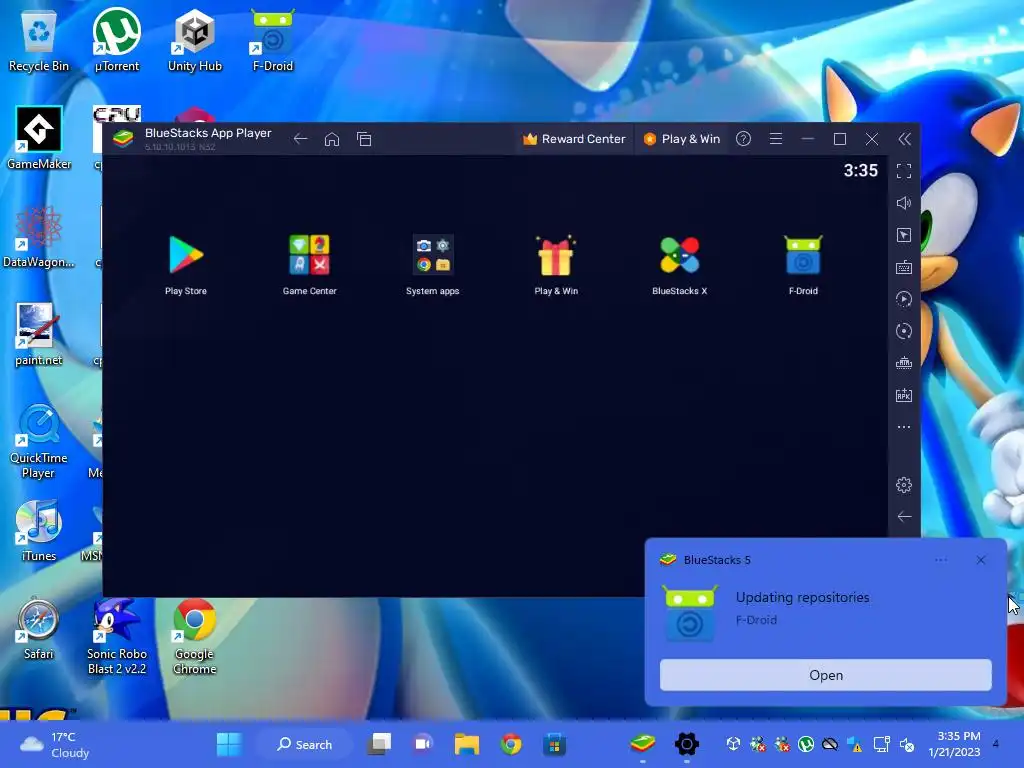Open the Windows Start menu
The height and width of the screenshot is (768, 1024).
click(229, 744)
